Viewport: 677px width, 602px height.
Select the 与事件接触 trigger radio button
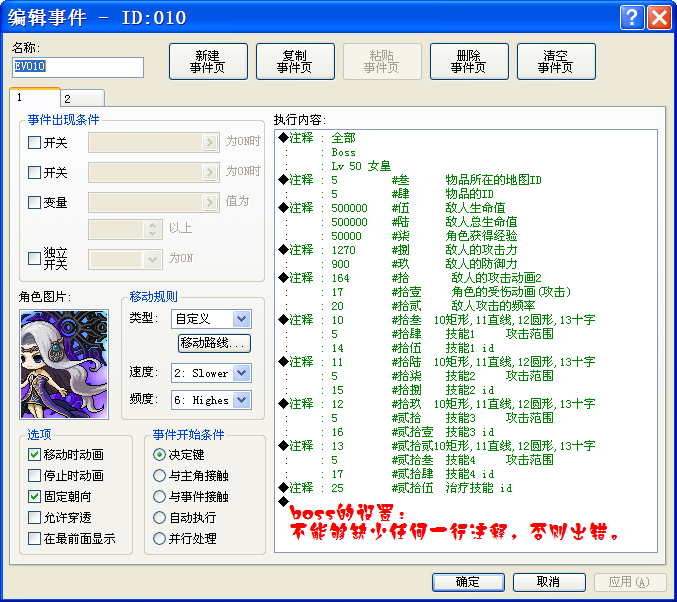159,496
